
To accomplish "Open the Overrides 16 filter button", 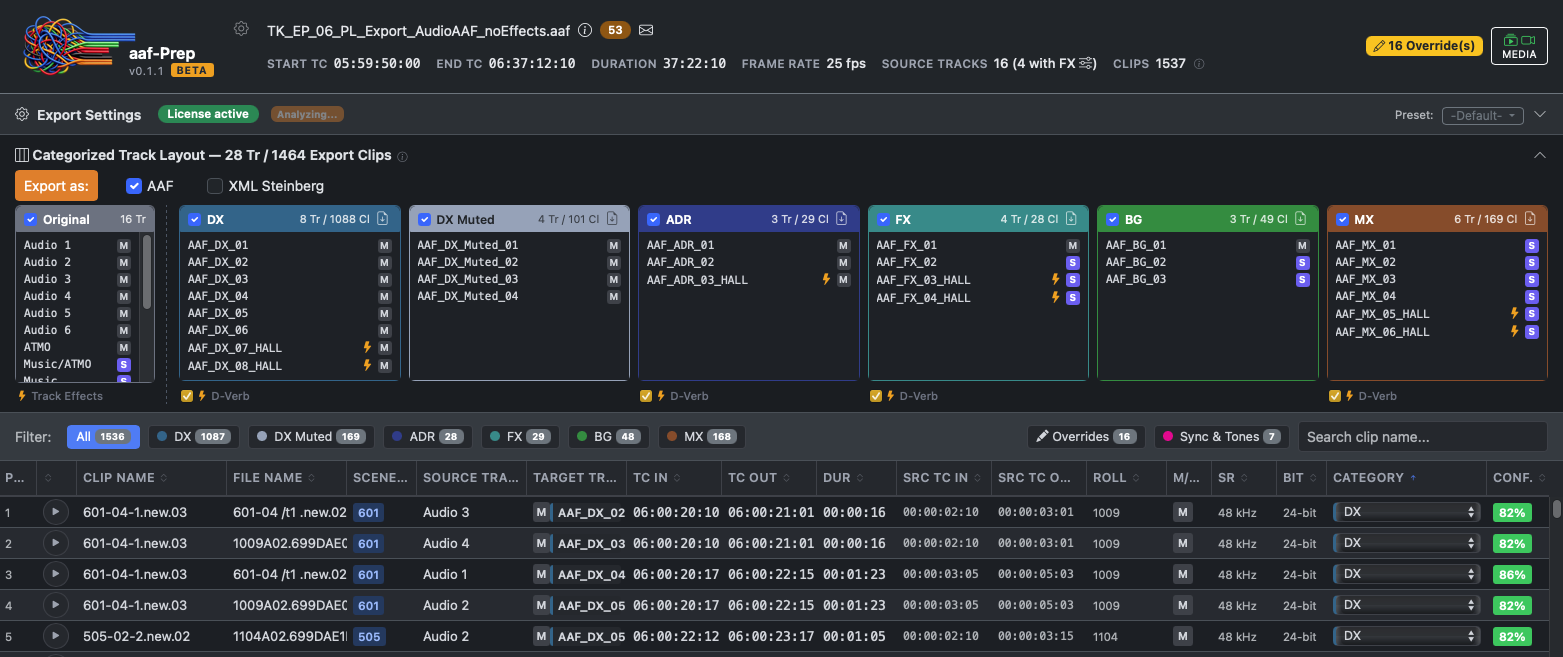I will click(1085, 437).
